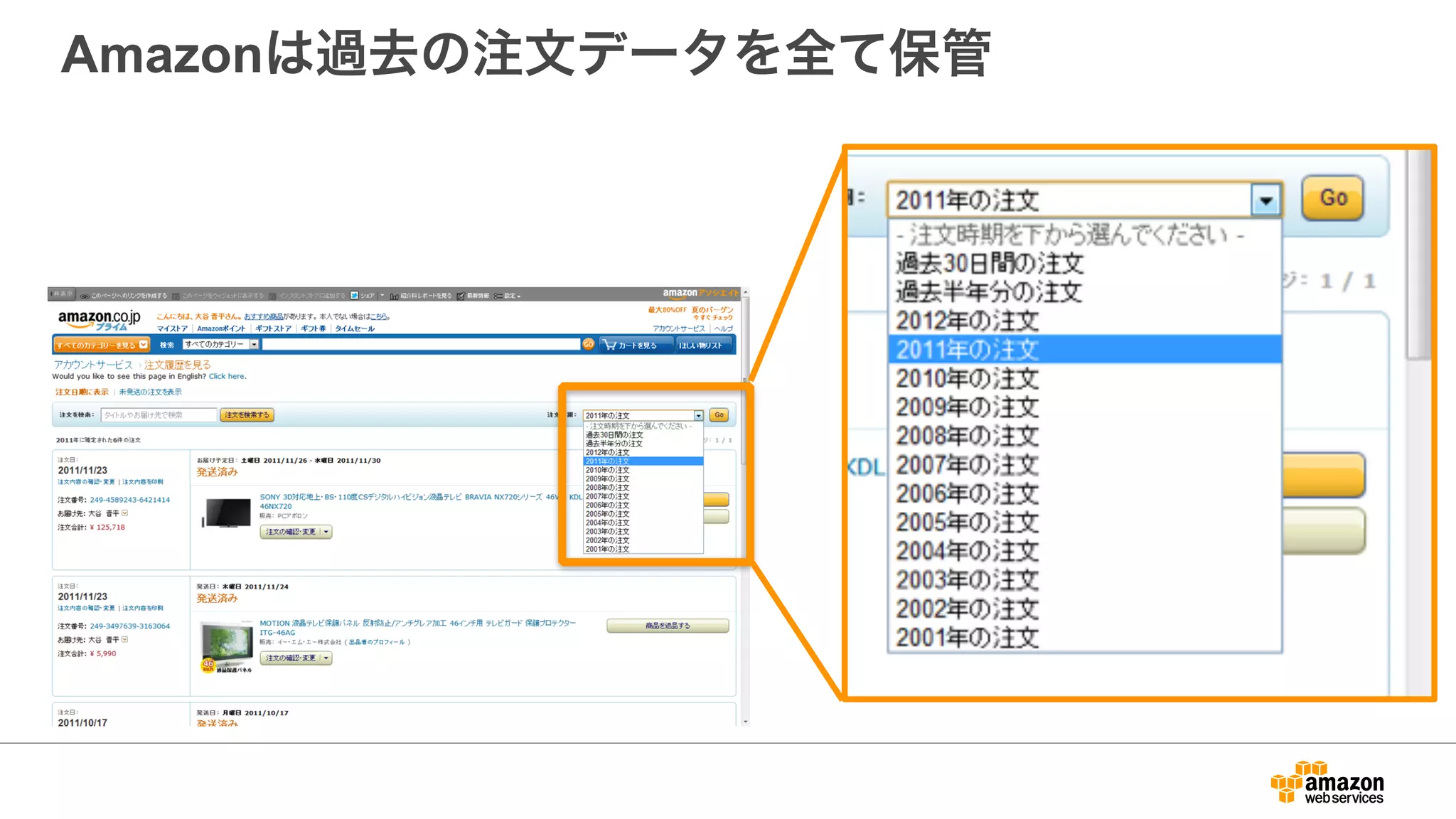The image size is (1456, 819).
Task: Click the Twitter share icon in gray toolbar
Action: 354,295
